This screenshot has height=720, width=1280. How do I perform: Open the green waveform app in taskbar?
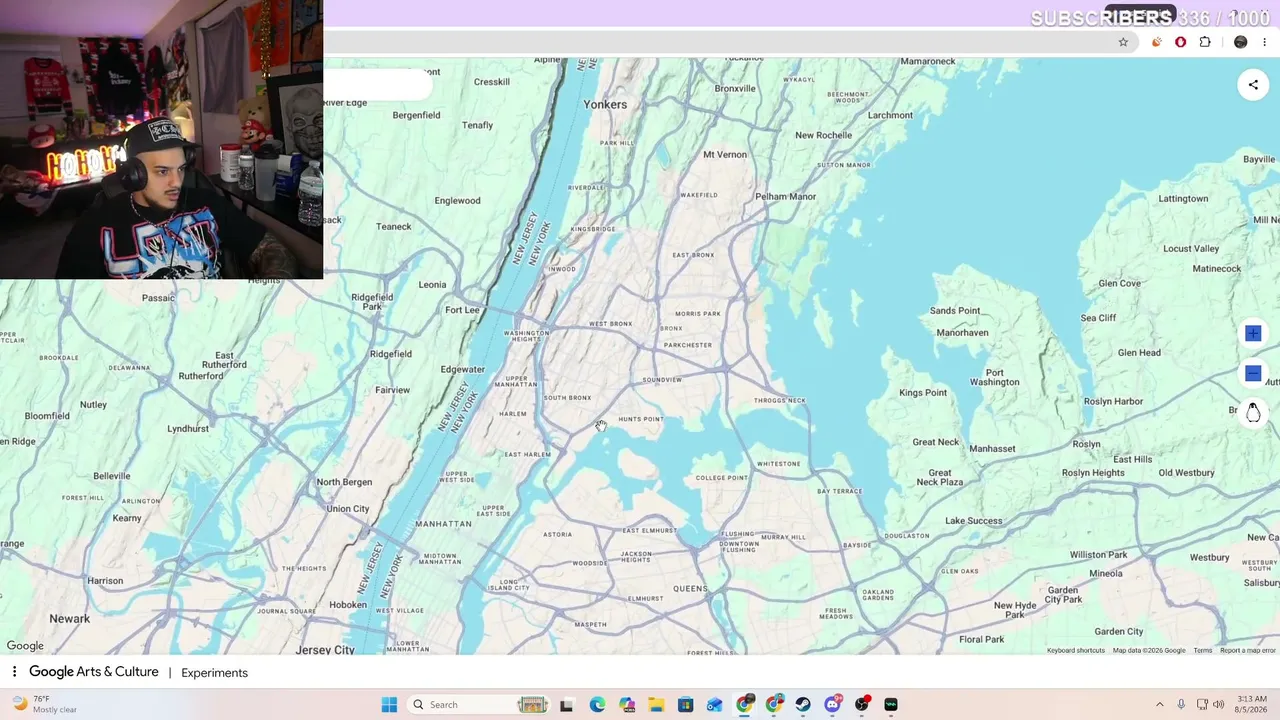pos(891,705)
